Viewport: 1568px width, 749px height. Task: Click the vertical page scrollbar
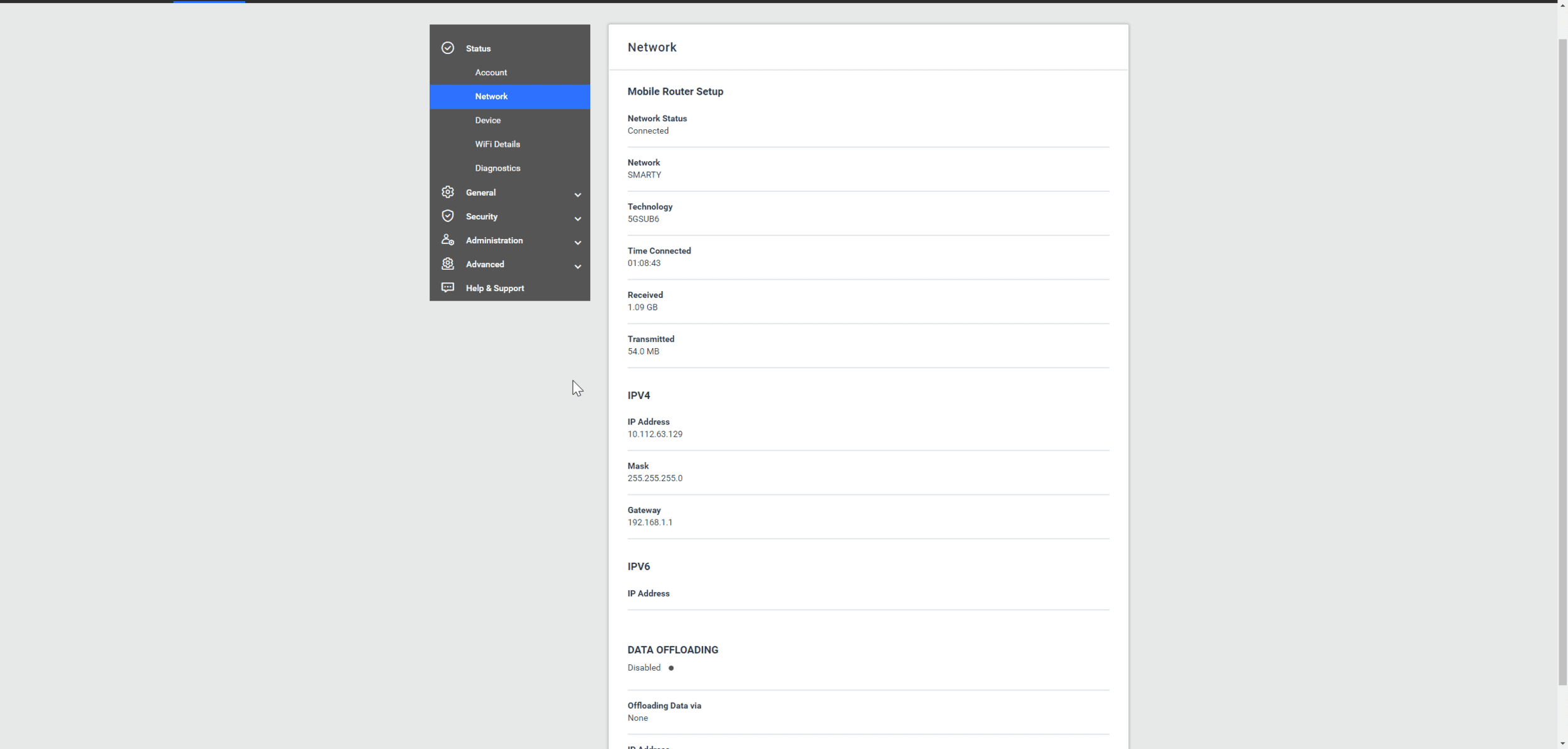click(1562, 361)
